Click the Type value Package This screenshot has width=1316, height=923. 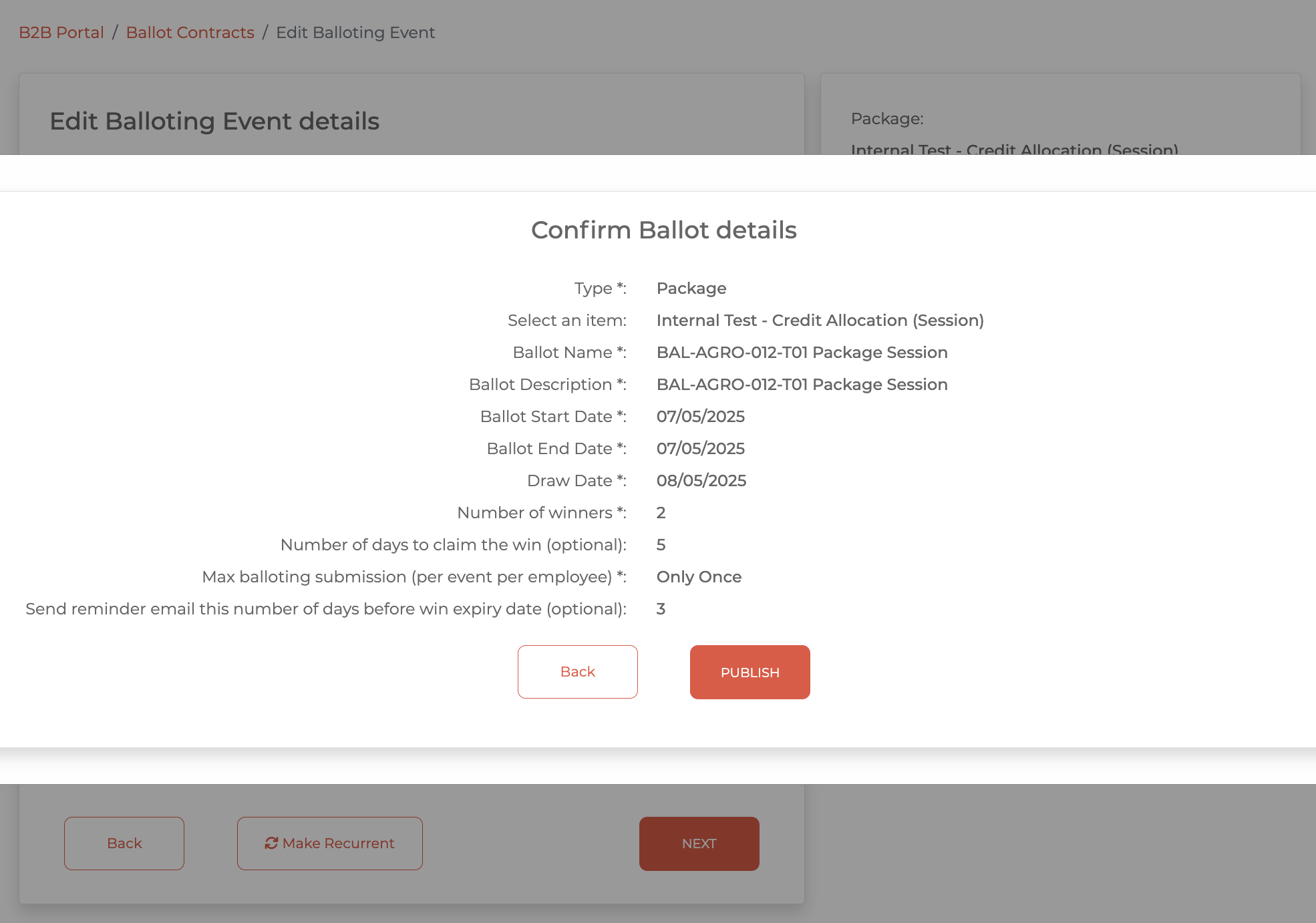pyautogui.click(x=691, y=289)
